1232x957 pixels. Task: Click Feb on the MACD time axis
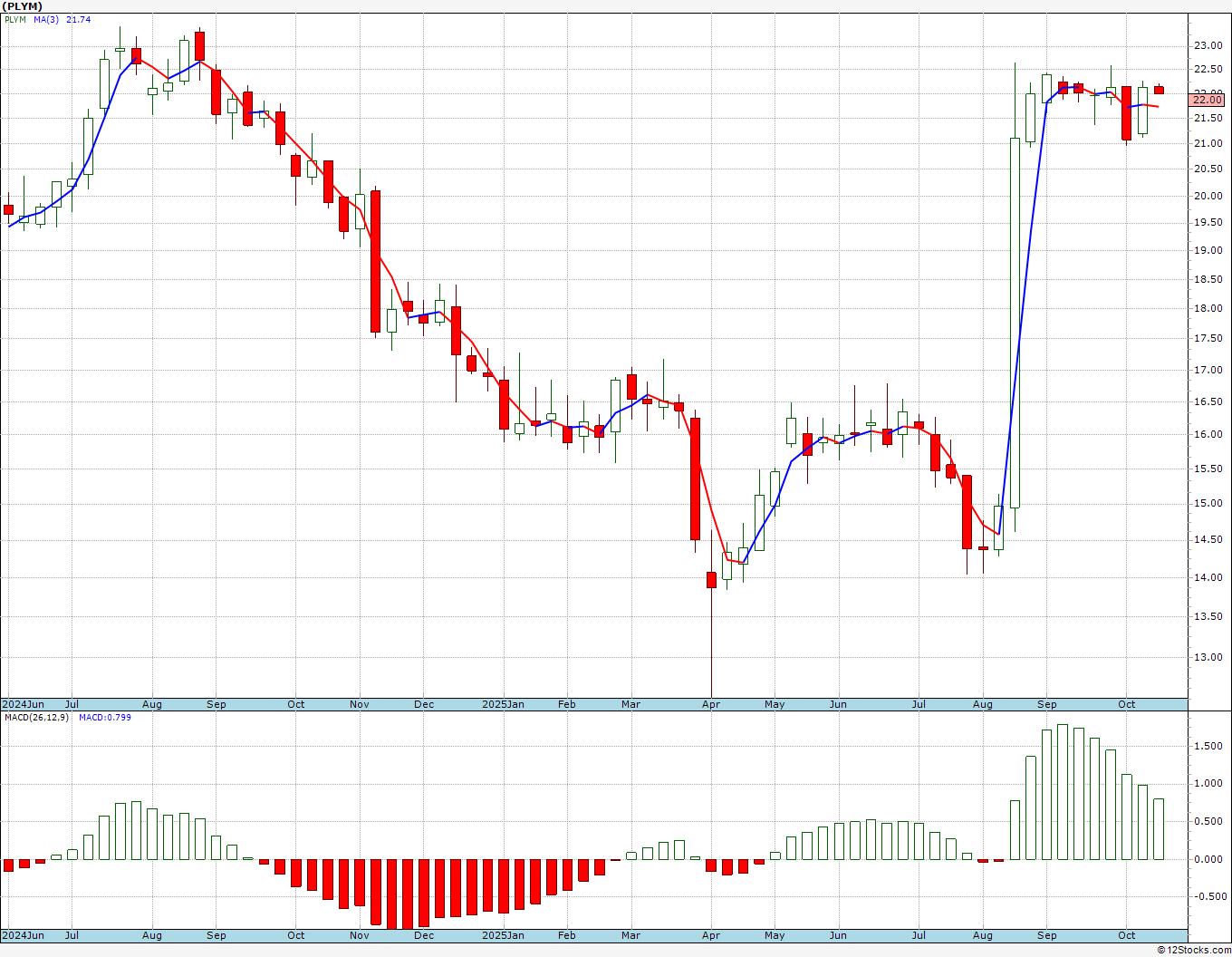(x=567, y=935)
